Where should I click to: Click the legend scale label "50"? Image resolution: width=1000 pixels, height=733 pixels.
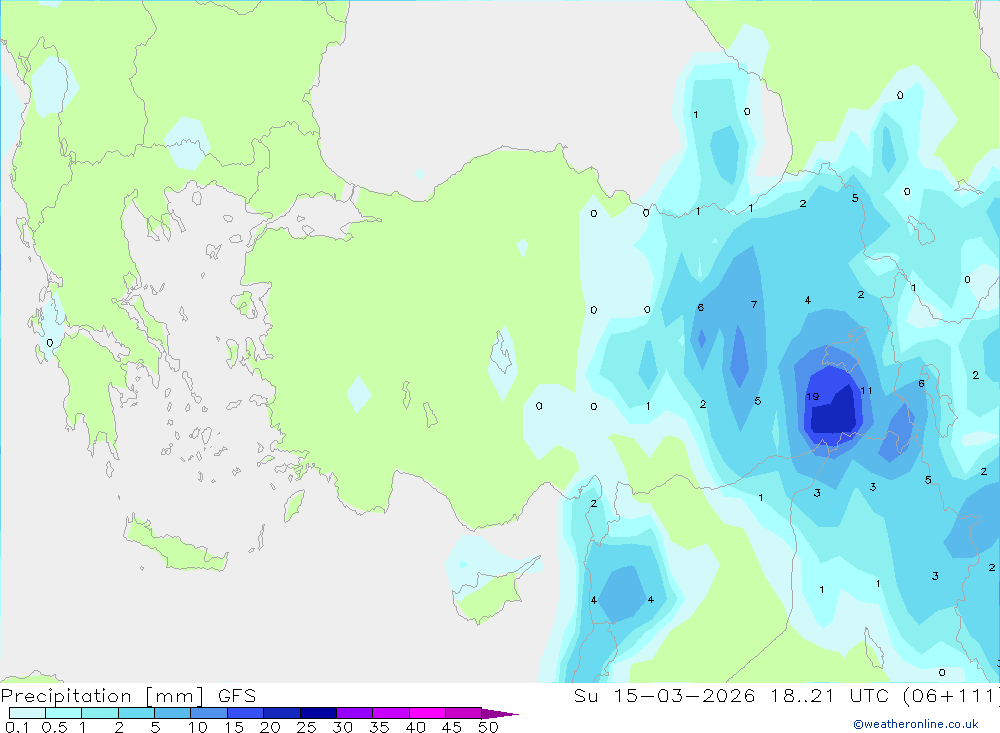click(488, 727)
